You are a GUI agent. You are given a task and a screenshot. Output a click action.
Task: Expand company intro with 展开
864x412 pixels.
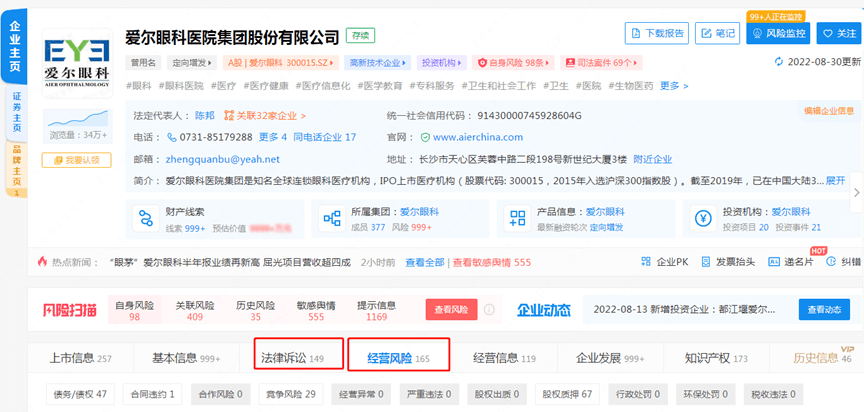point(835,181)
